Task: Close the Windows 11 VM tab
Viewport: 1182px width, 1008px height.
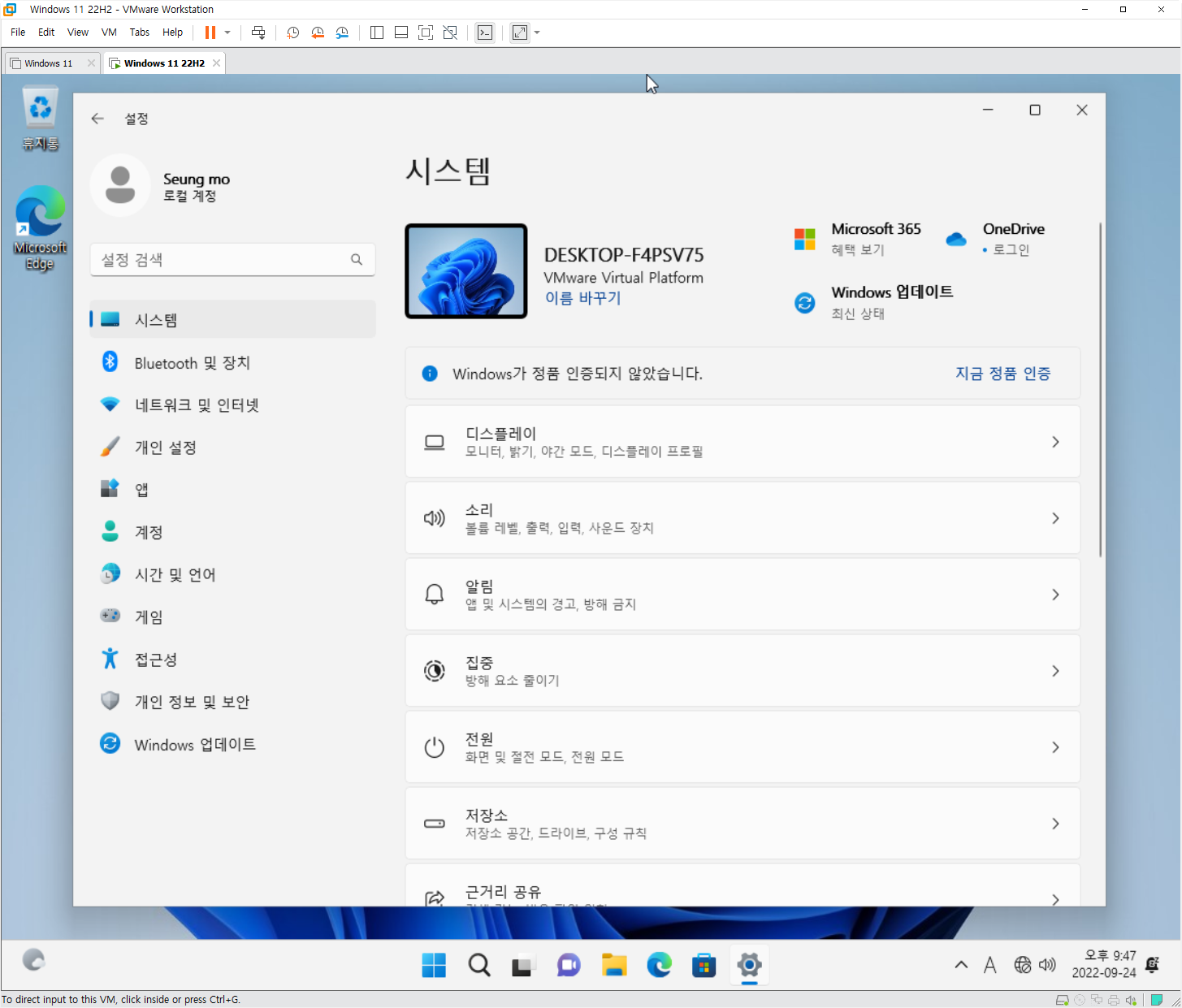Action: 91,63
